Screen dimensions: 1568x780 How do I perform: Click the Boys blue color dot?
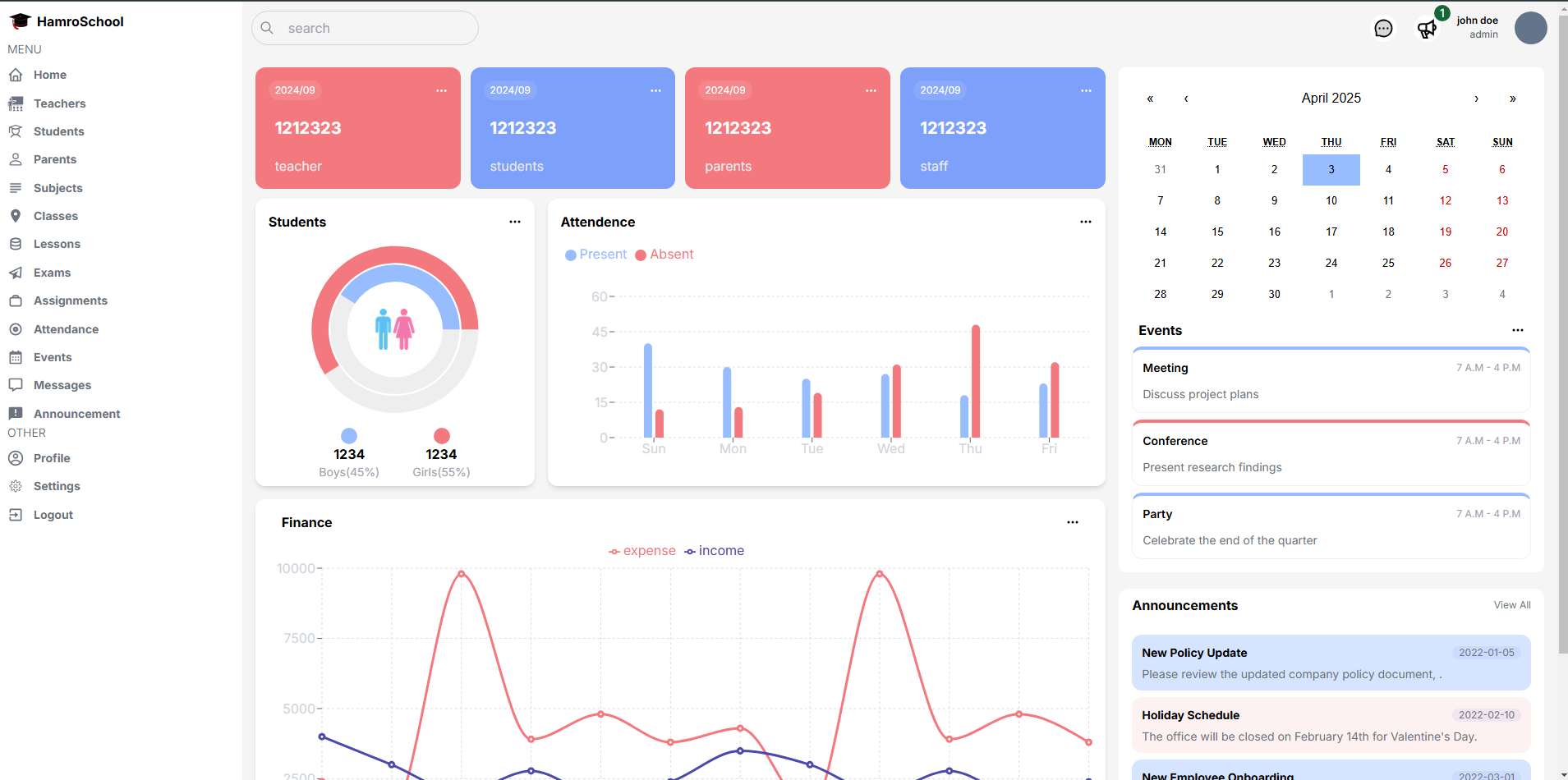click(349, 436)
